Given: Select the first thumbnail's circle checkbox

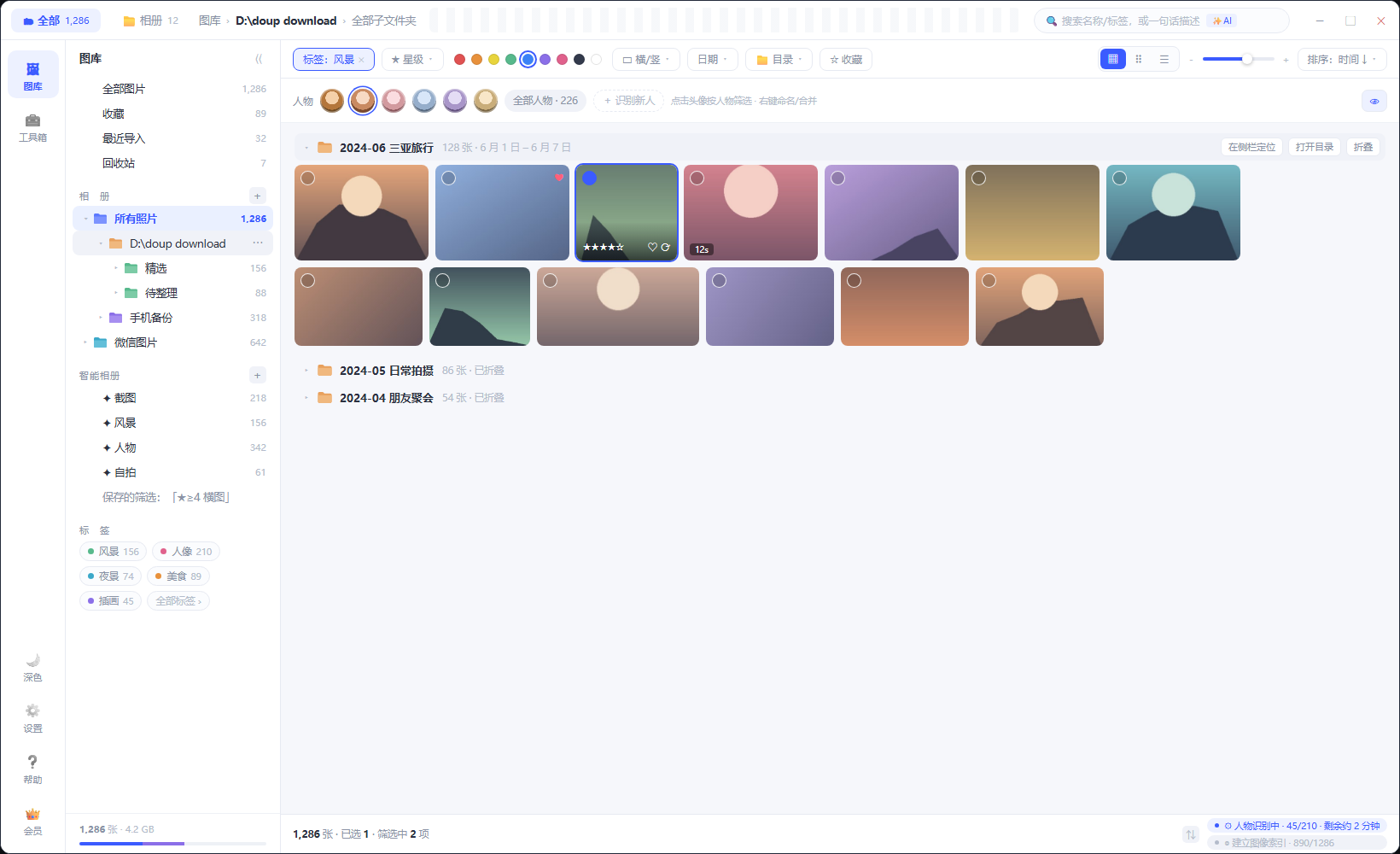Looking at the screenshot, I should [x=308, y=178].
